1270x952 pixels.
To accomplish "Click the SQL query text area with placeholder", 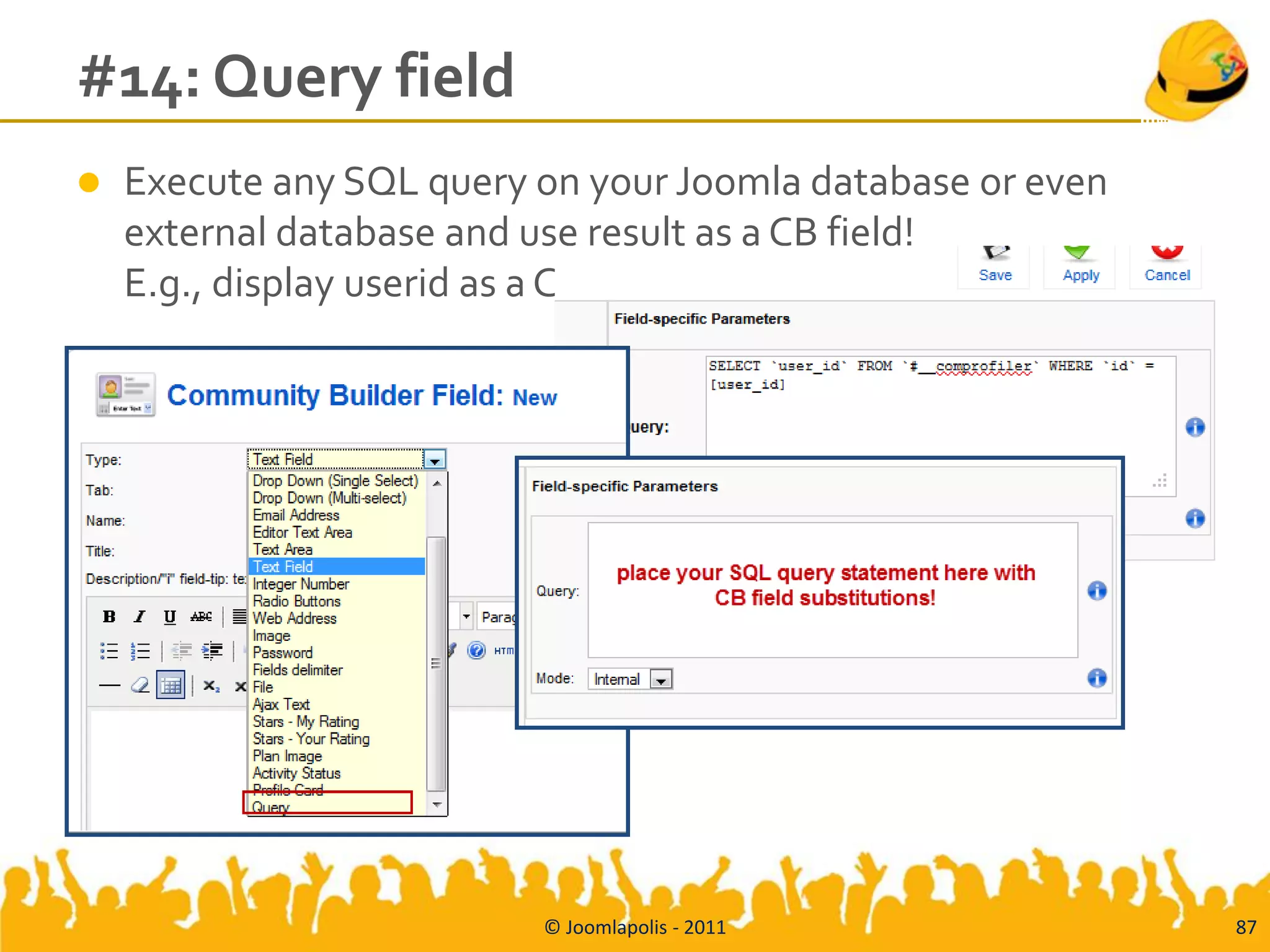I will (x=833, y=590).
